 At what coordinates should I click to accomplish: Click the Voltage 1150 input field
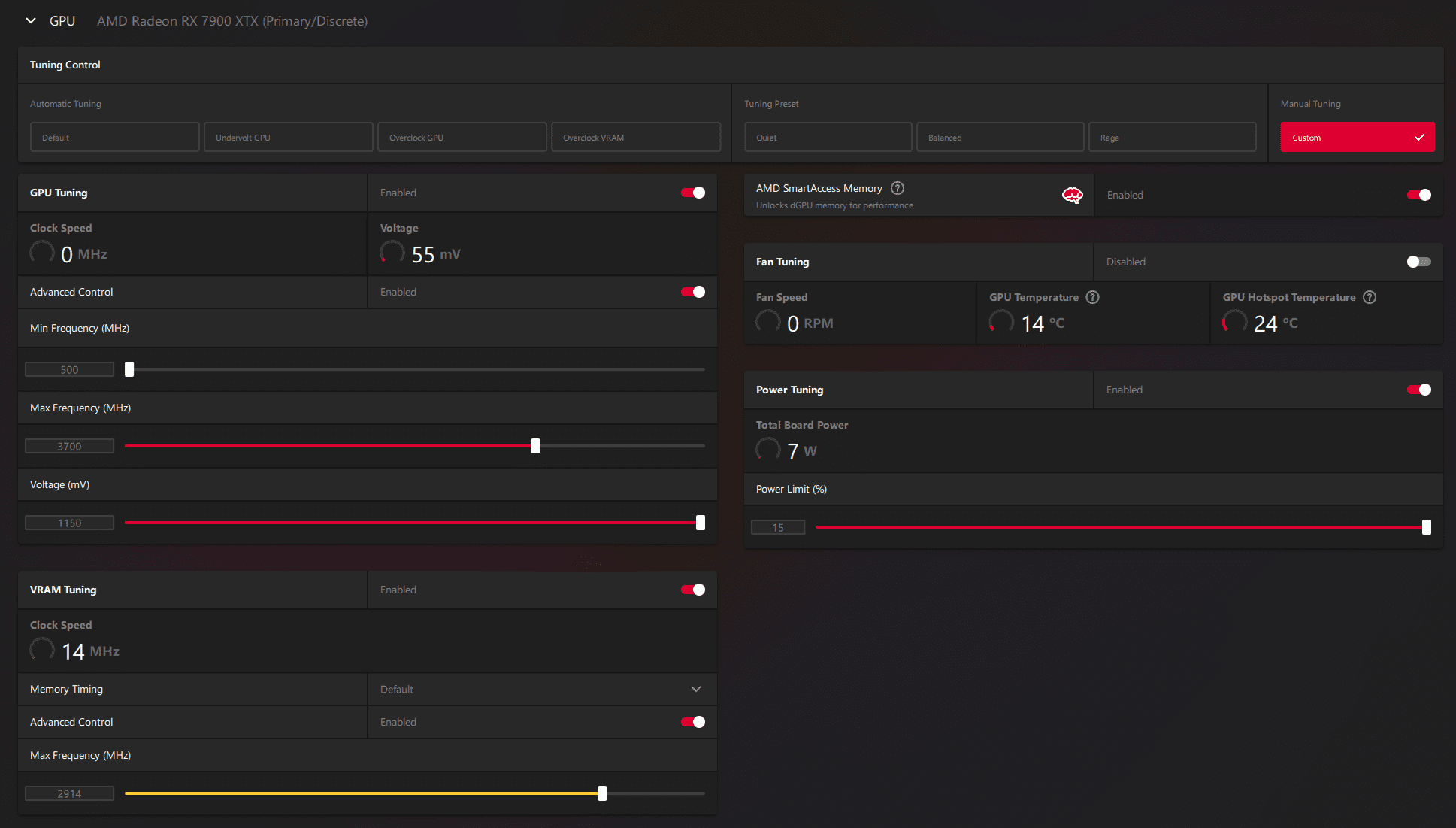[70, 523]
